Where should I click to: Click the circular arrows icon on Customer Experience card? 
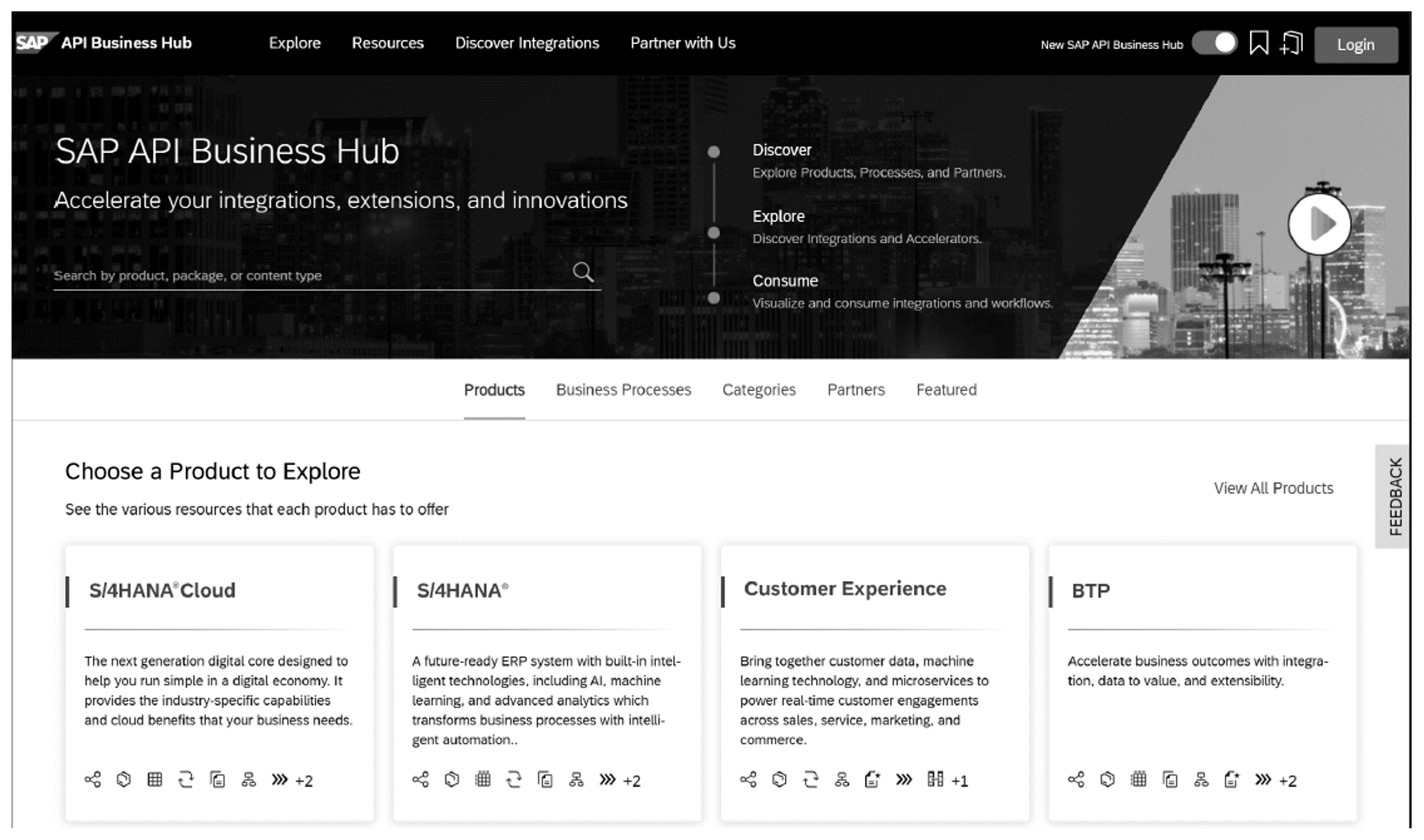(811, 779)
